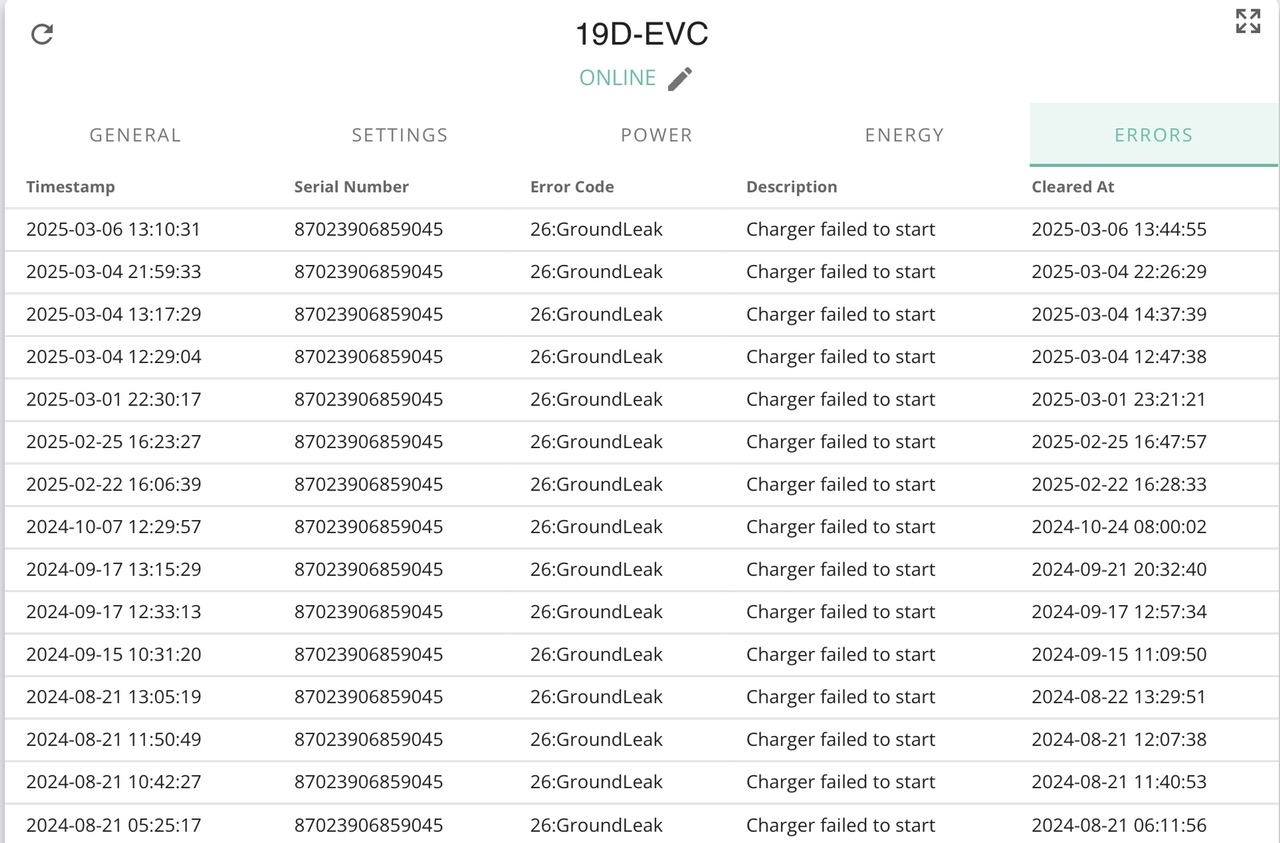Viewport: 1280px width, 843px height.
Task: Click cleared time 2024-08-21 11:40:53
Action: (x=1119, y=782)
